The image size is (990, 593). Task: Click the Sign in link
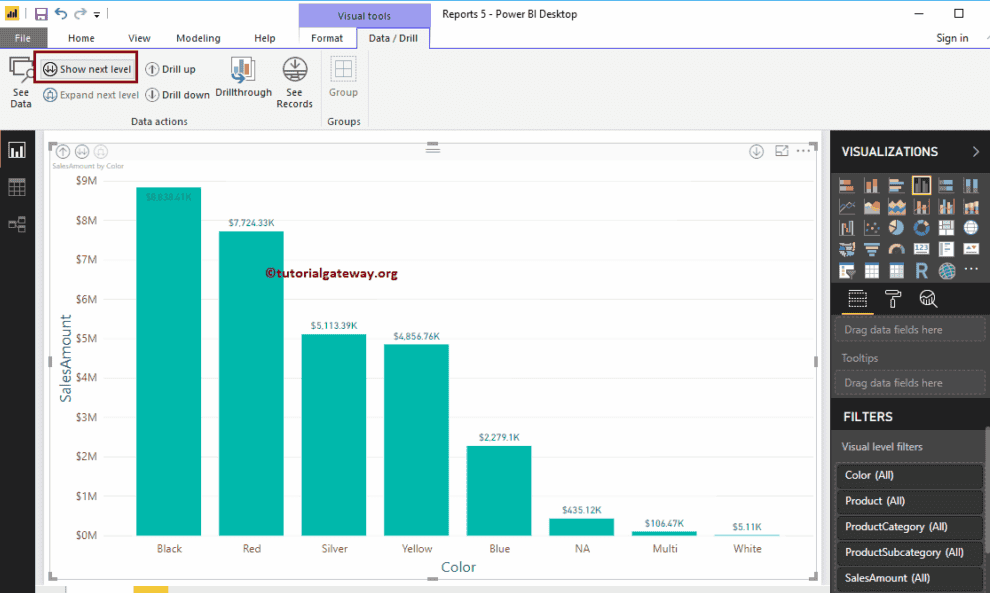pos(951,38)
